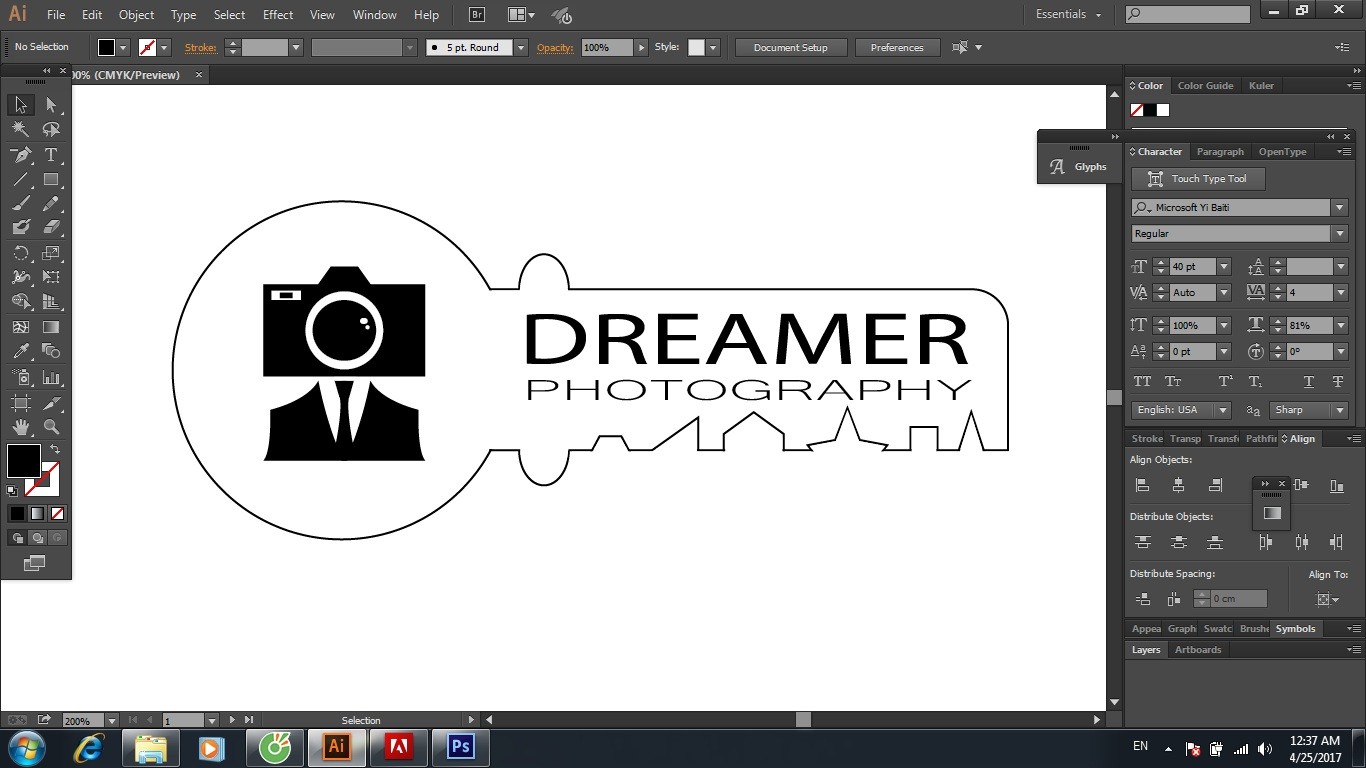Toggle Underline in Character panel

(1308, 382)
